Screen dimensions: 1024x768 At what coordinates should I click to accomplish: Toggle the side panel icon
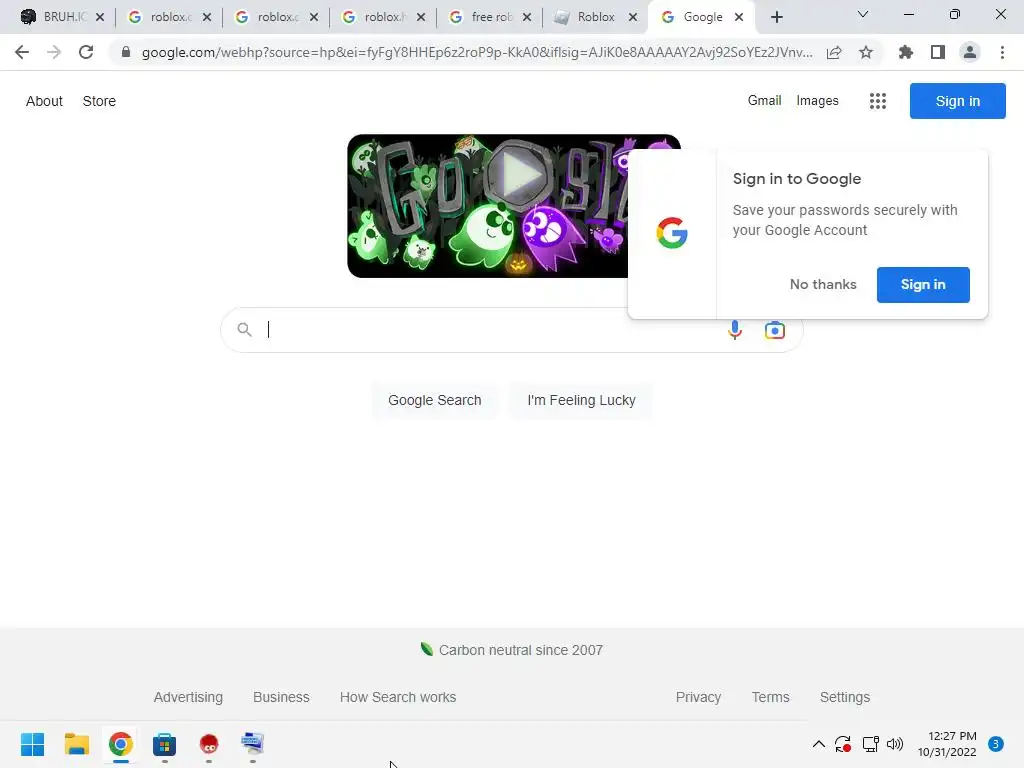(x=938, y=52)
